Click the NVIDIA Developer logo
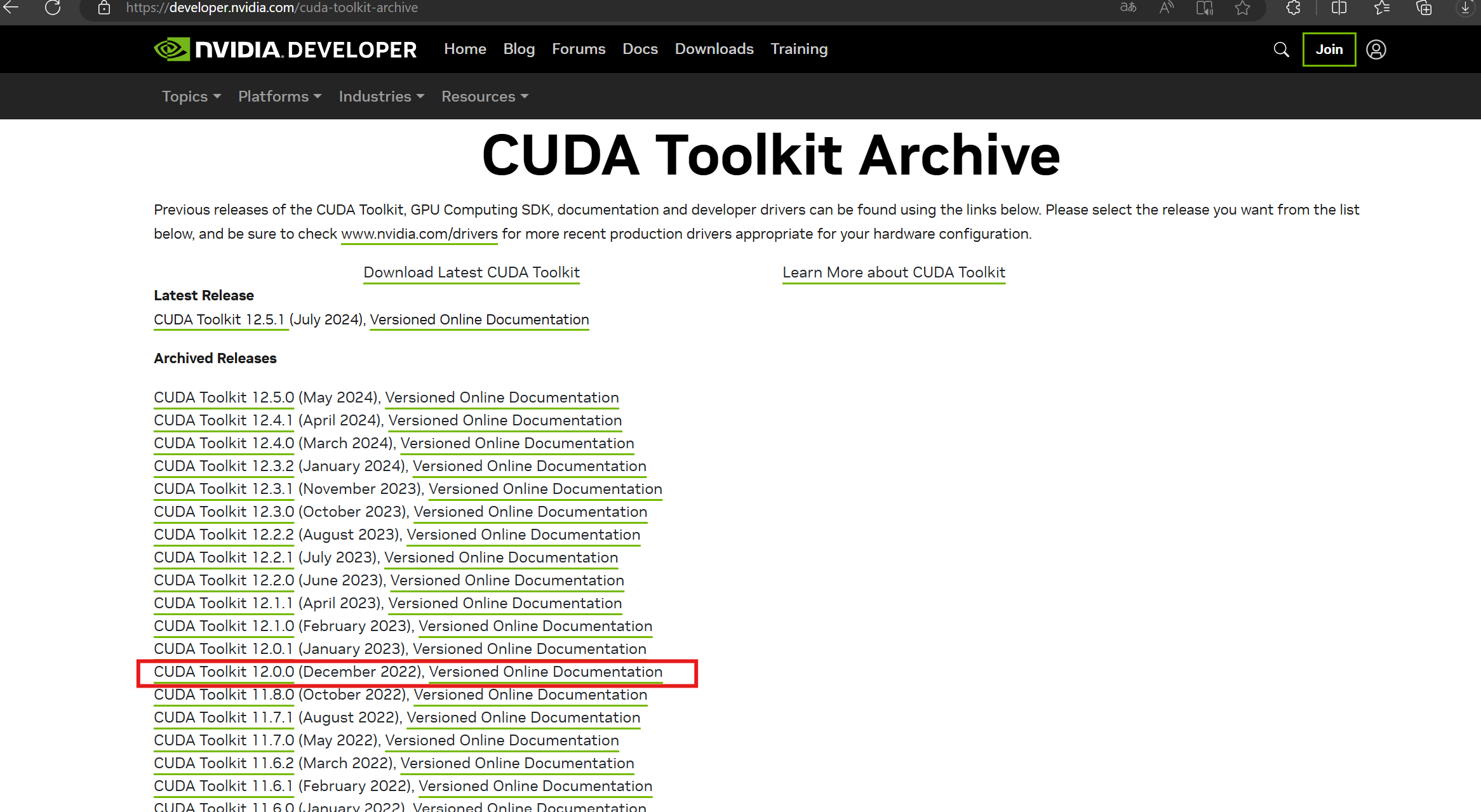This screenshot has height=812, width=1481. 285,50
